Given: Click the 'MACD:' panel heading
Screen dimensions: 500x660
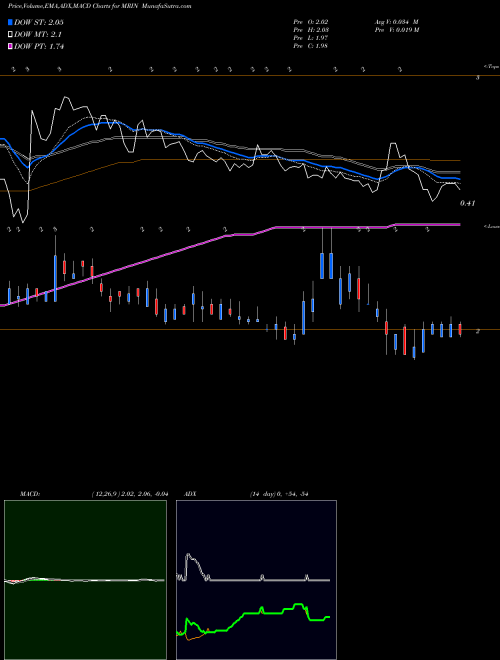Looking at the screenshot, I should tap(30, 494).
